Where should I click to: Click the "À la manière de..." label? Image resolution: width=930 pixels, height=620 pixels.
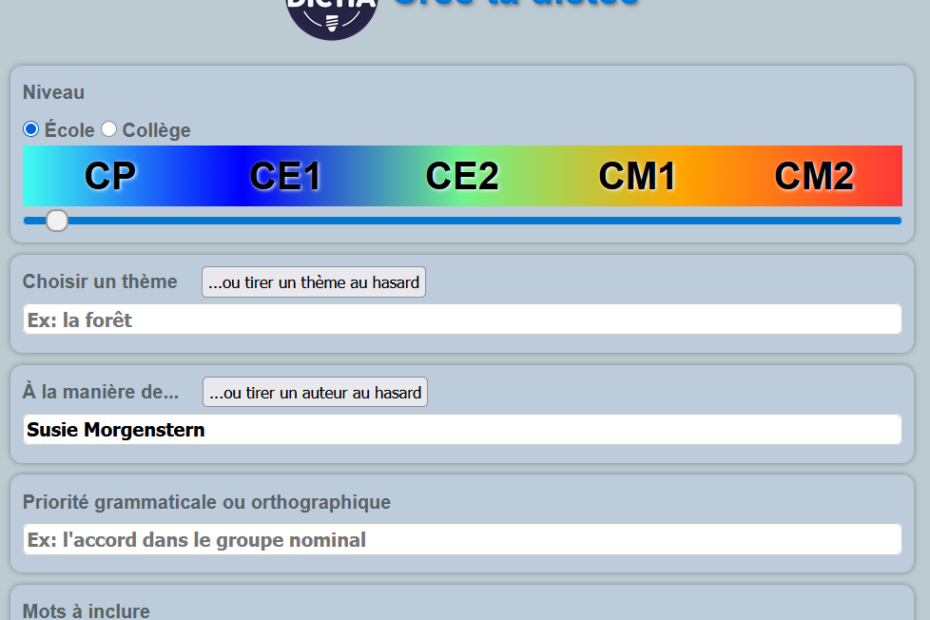[x=101, y=392]
